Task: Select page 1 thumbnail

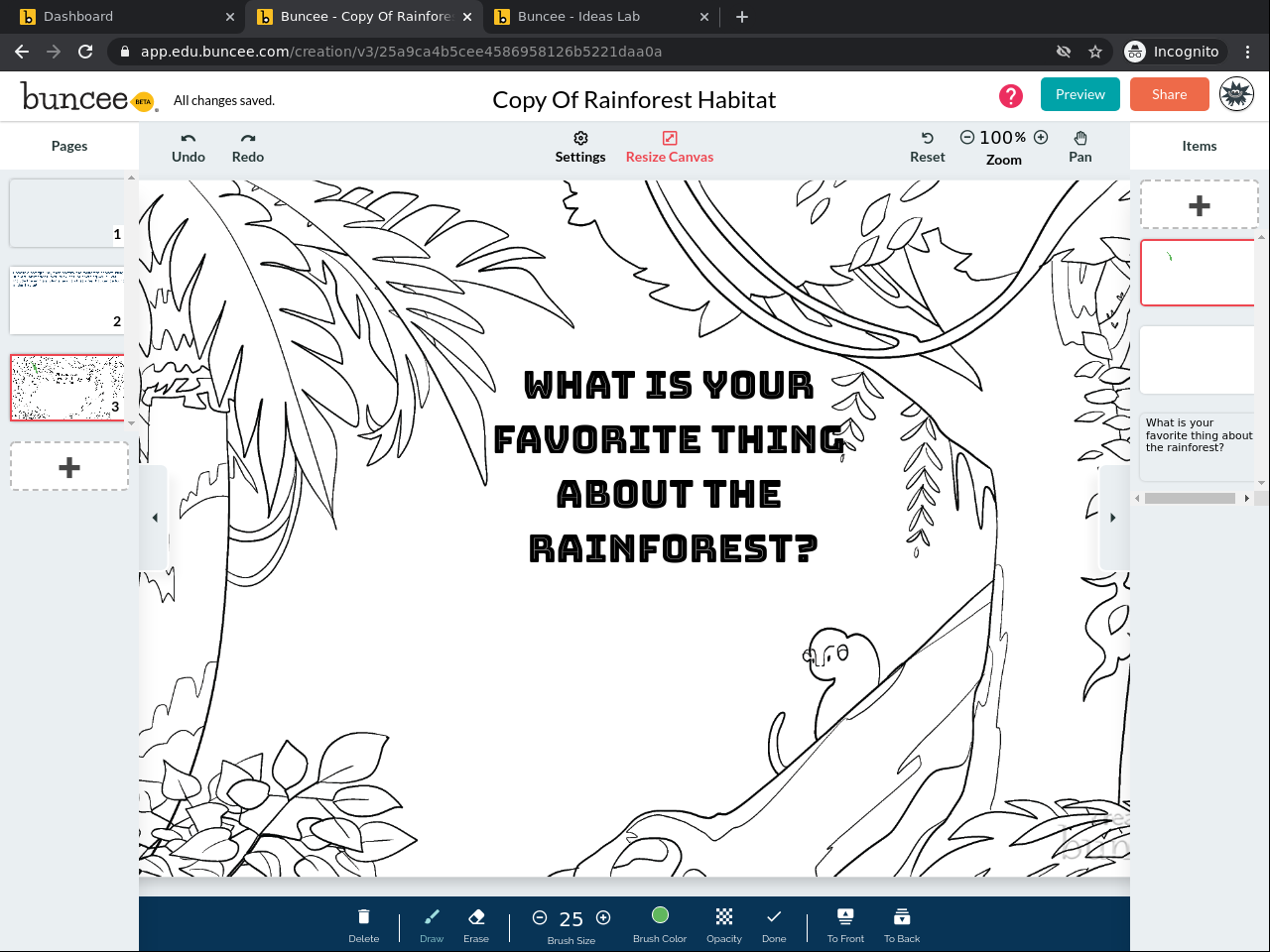Action: (66, 212)
